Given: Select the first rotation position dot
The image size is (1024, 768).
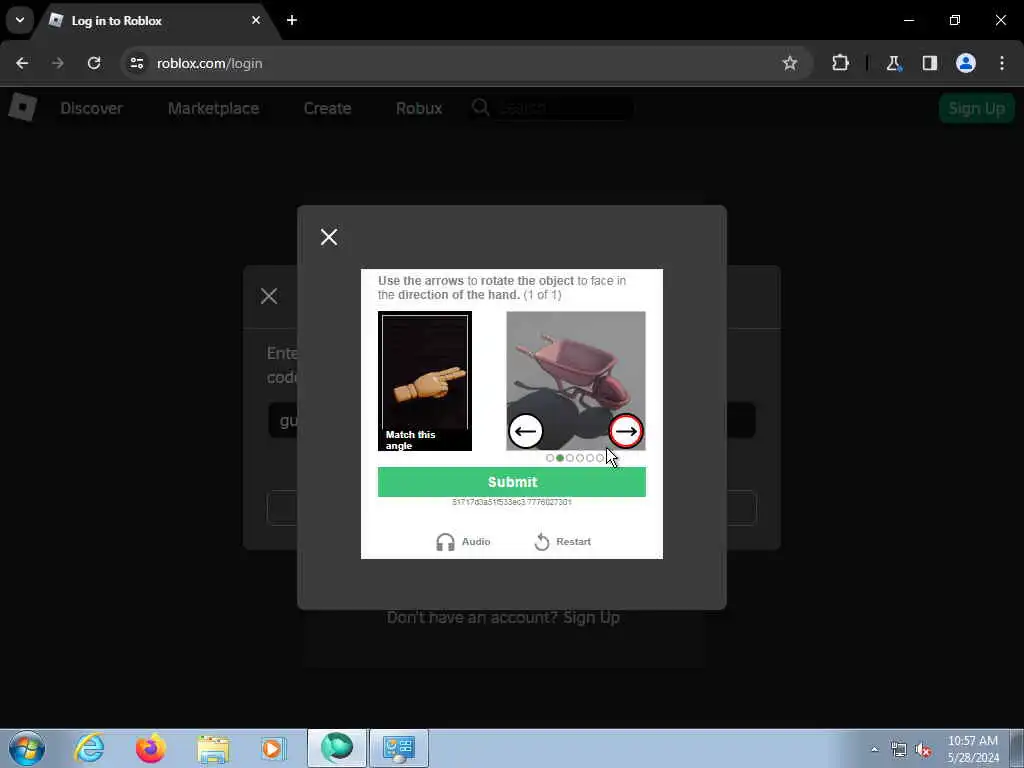Looking at the screenshot, I should (550, 458).
